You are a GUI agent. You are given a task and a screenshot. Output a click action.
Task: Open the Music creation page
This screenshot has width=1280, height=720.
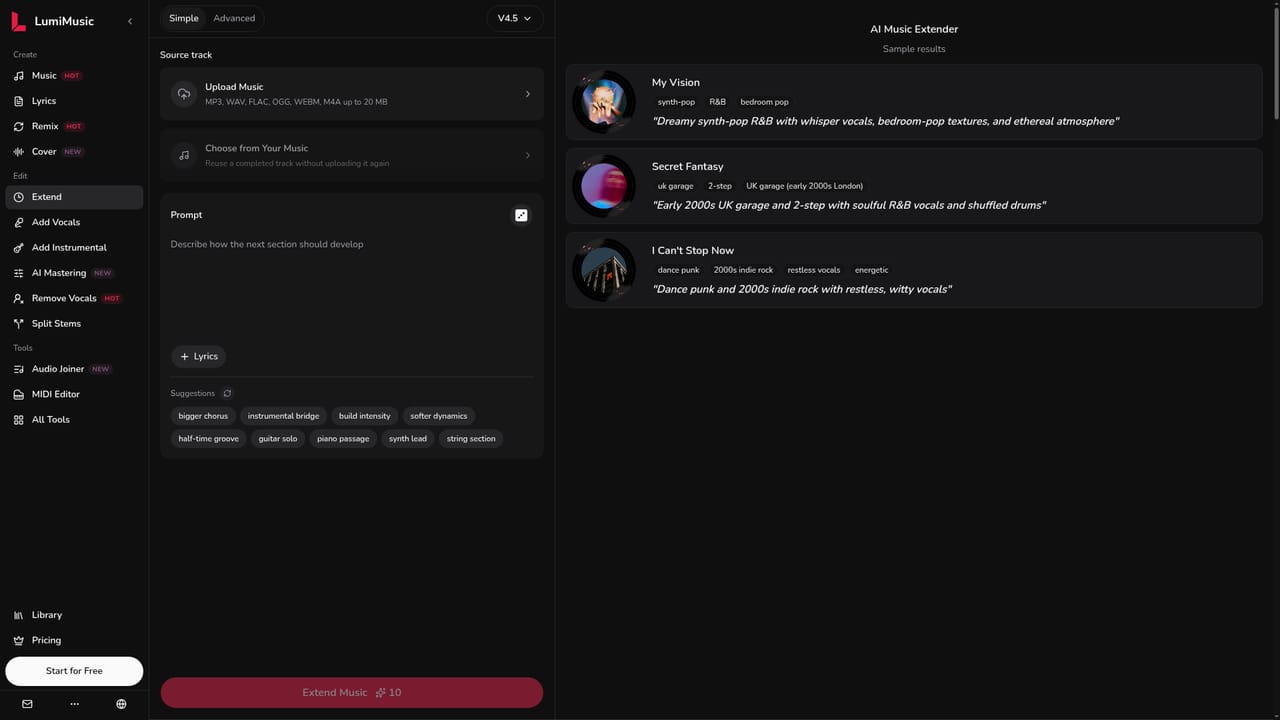click(74, 76)
